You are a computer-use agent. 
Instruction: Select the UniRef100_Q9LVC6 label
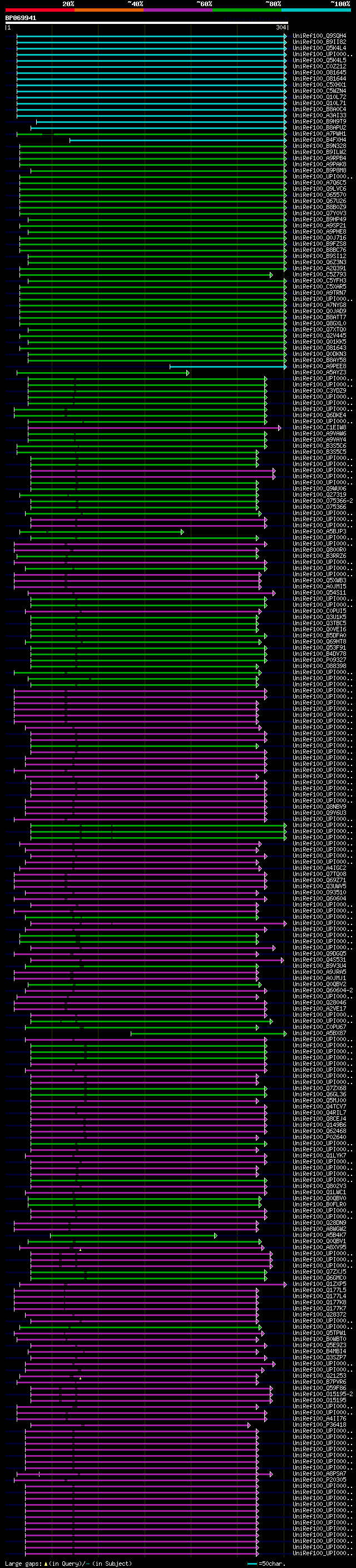click(x=319, y=189)
